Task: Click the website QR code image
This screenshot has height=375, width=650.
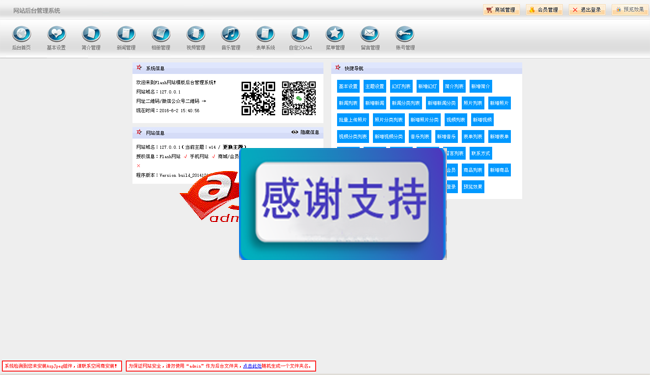Action: (258, 98)
